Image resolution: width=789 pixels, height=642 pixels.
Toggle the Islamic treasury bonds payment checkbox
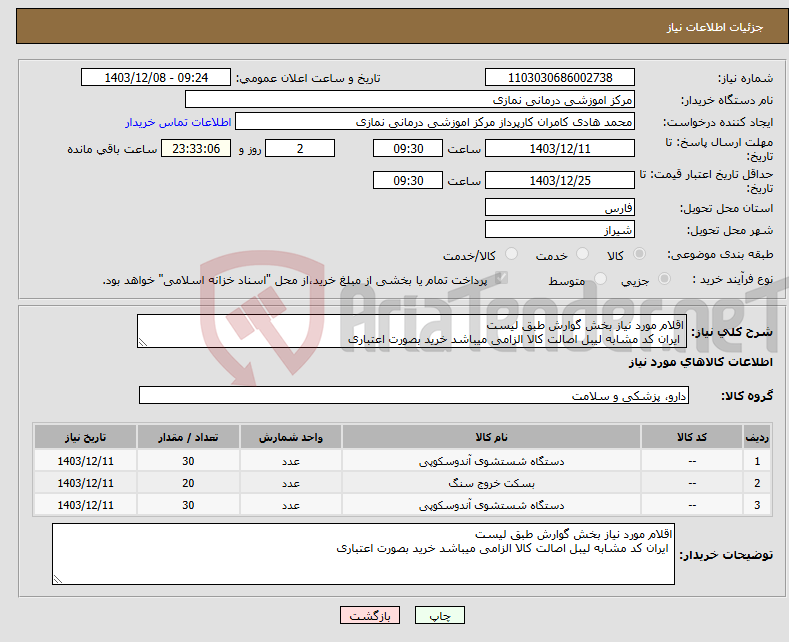pyautogui.click(x=501, y=278)
